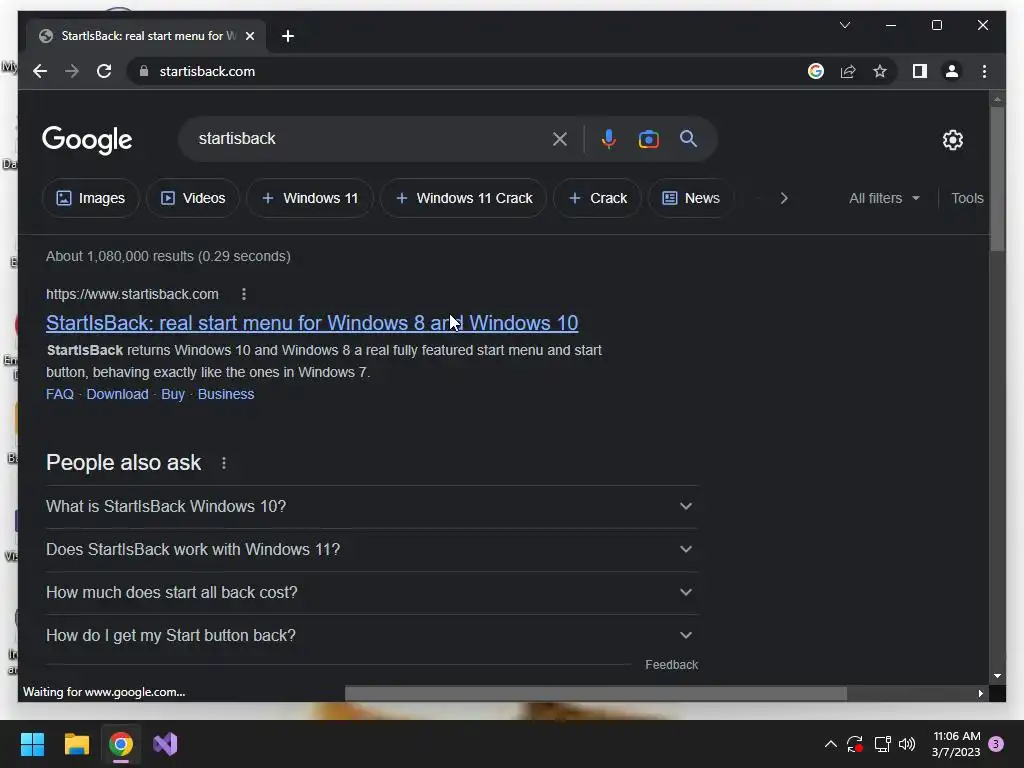Viewport: 1024px width, 768px height.
Task: Go to the Google logo homepage
Action: tap(87, 140)
